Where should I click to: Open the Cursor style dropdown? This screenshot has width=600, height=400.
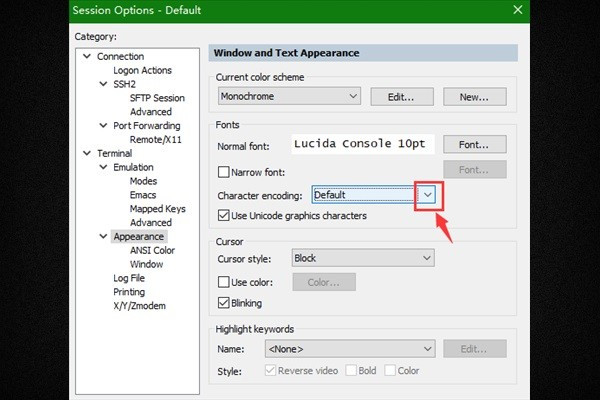(426, 258)
